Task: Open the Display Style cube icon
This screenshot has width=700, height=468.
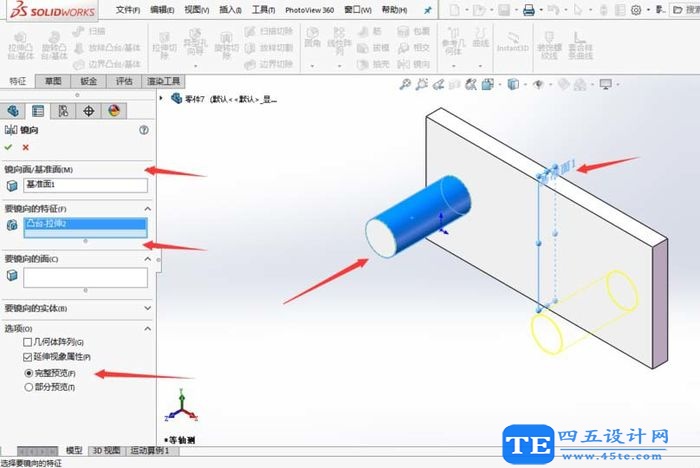Action: click(x=513, y=84)
